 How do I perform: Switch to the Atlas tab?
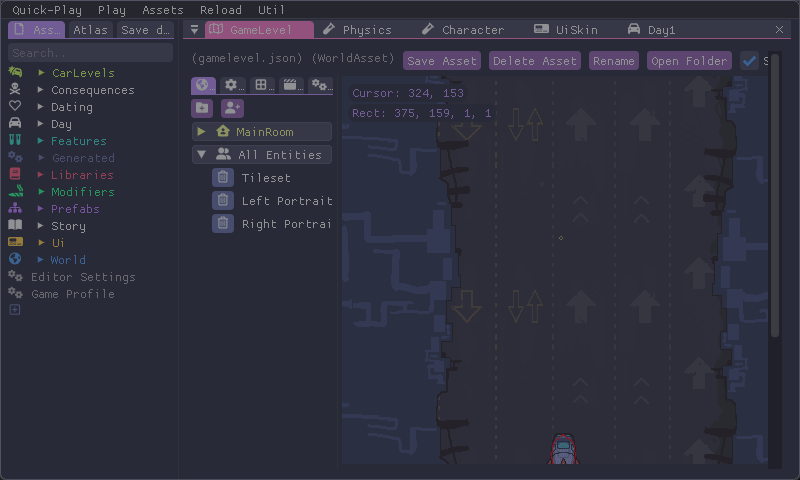coord(91,30)
